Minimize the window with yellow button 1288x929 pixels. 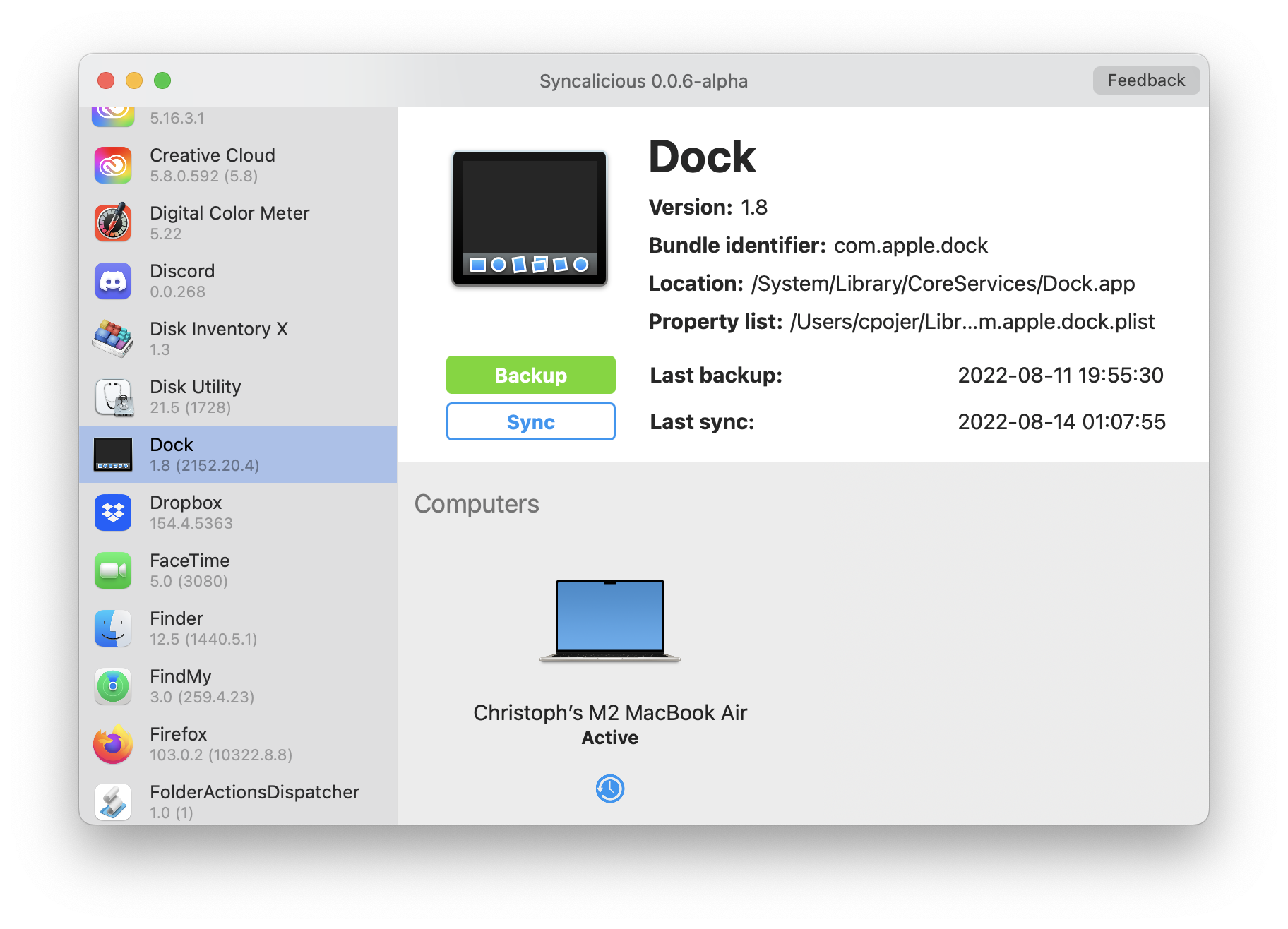coord(134,80)
